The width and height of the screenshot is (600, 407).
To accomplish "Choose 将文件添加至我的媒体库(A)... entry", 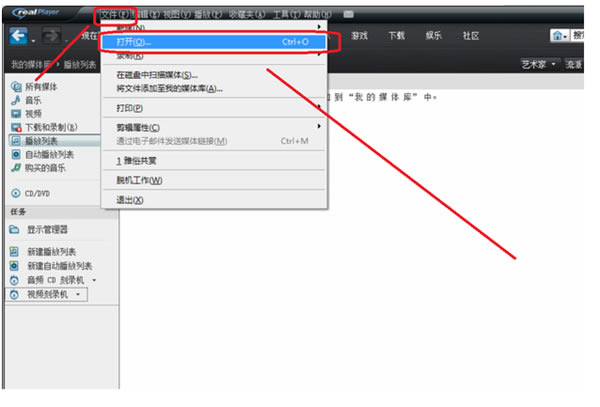I will click(214, 89).
